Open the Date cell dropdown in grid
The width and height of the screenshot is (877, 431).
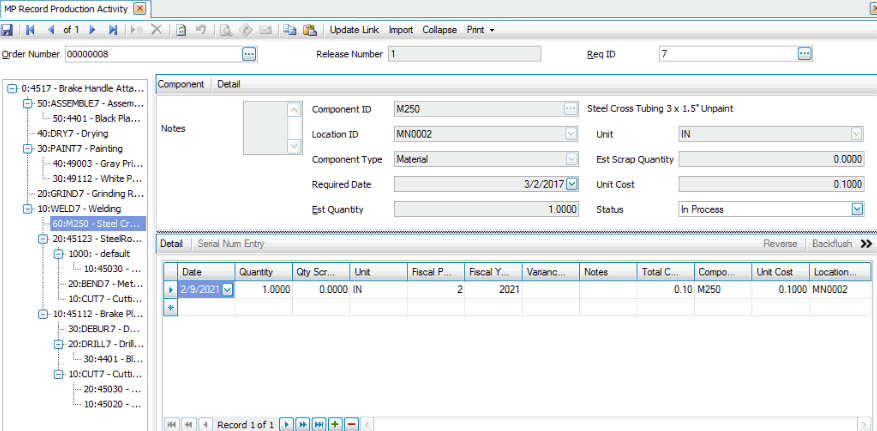coord(227,289)
